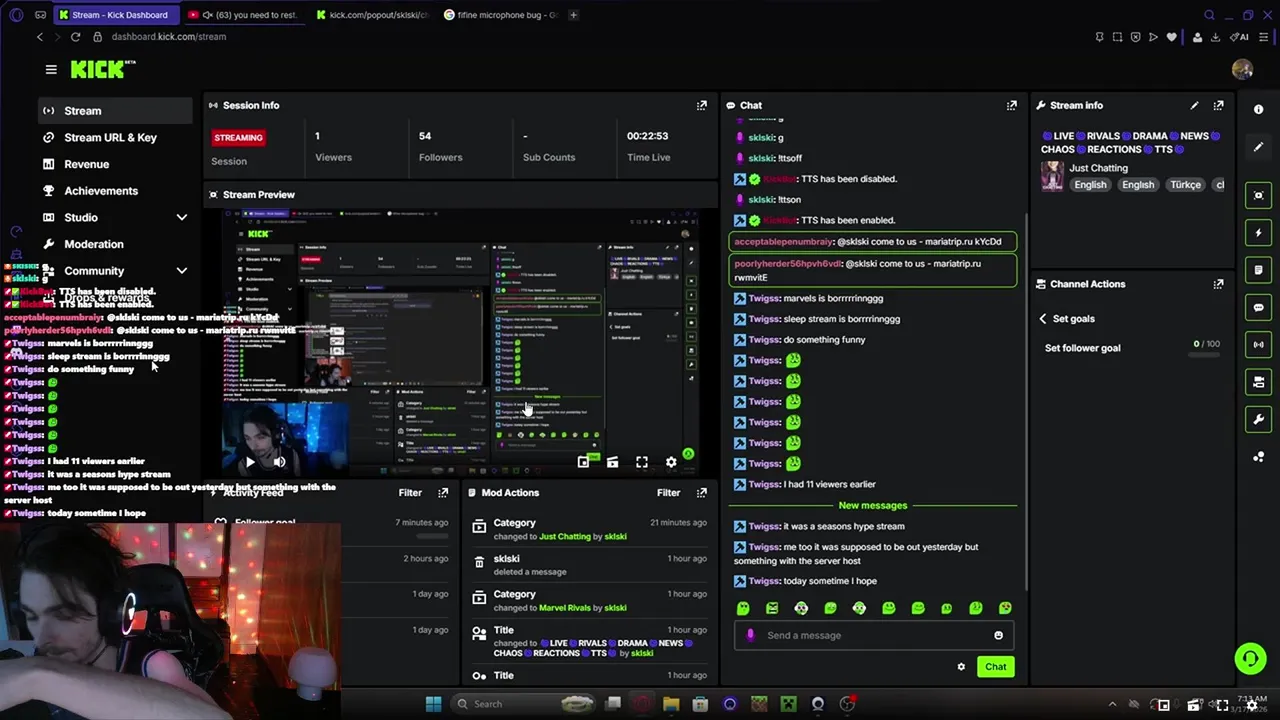
Task: Click the pencil edit icon in right sidebar
Action: (x=1259, y=147)
